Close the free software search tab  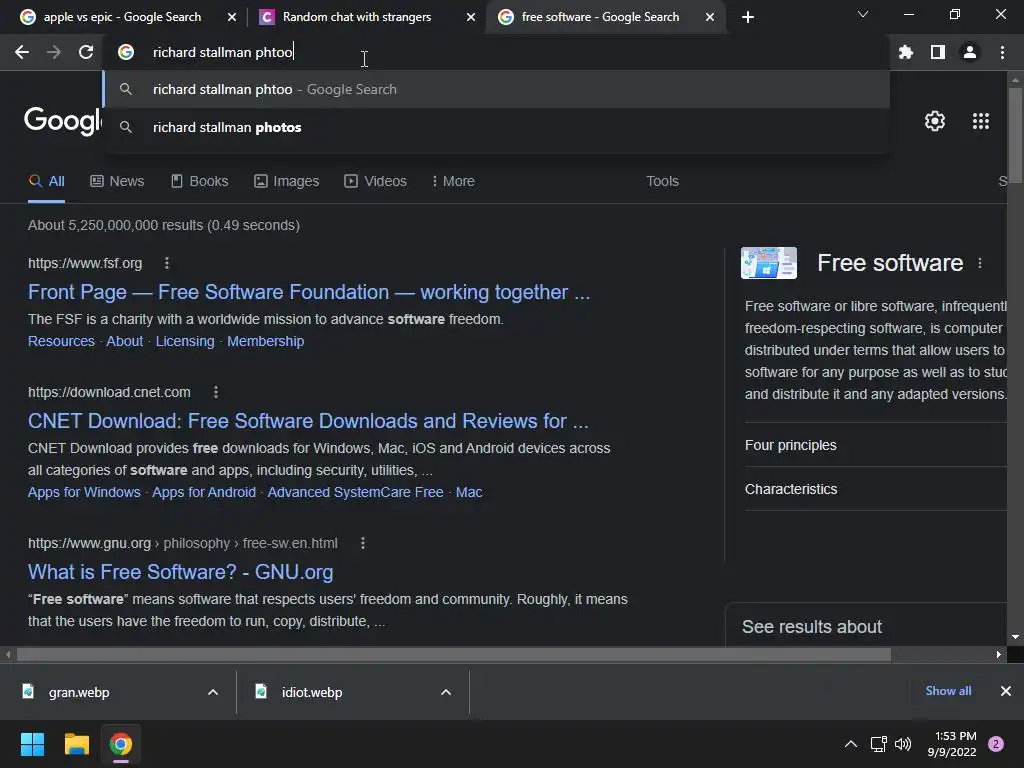tap(710, 17)
